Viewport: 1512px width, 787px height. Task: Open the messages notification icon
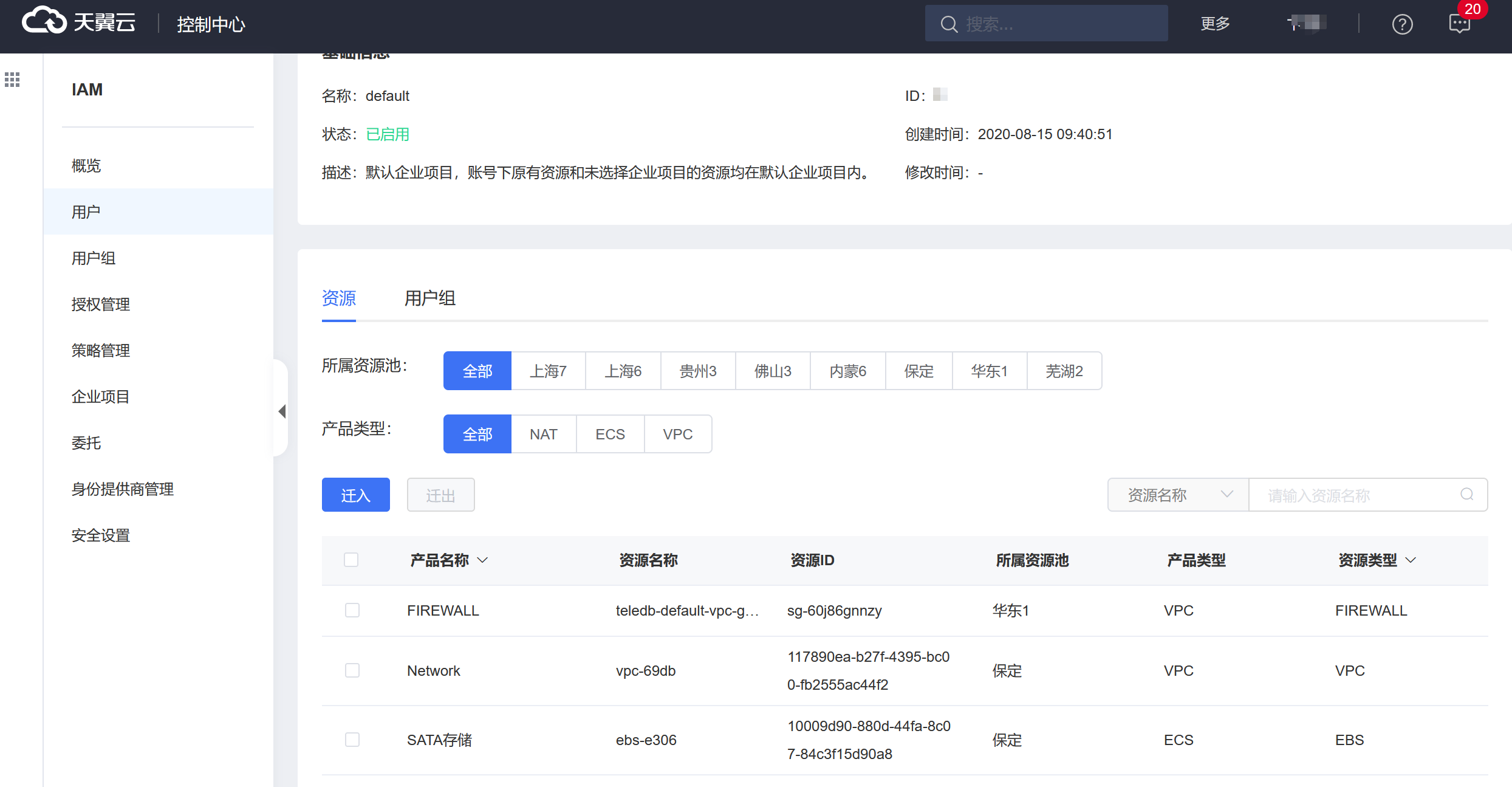1459,24
